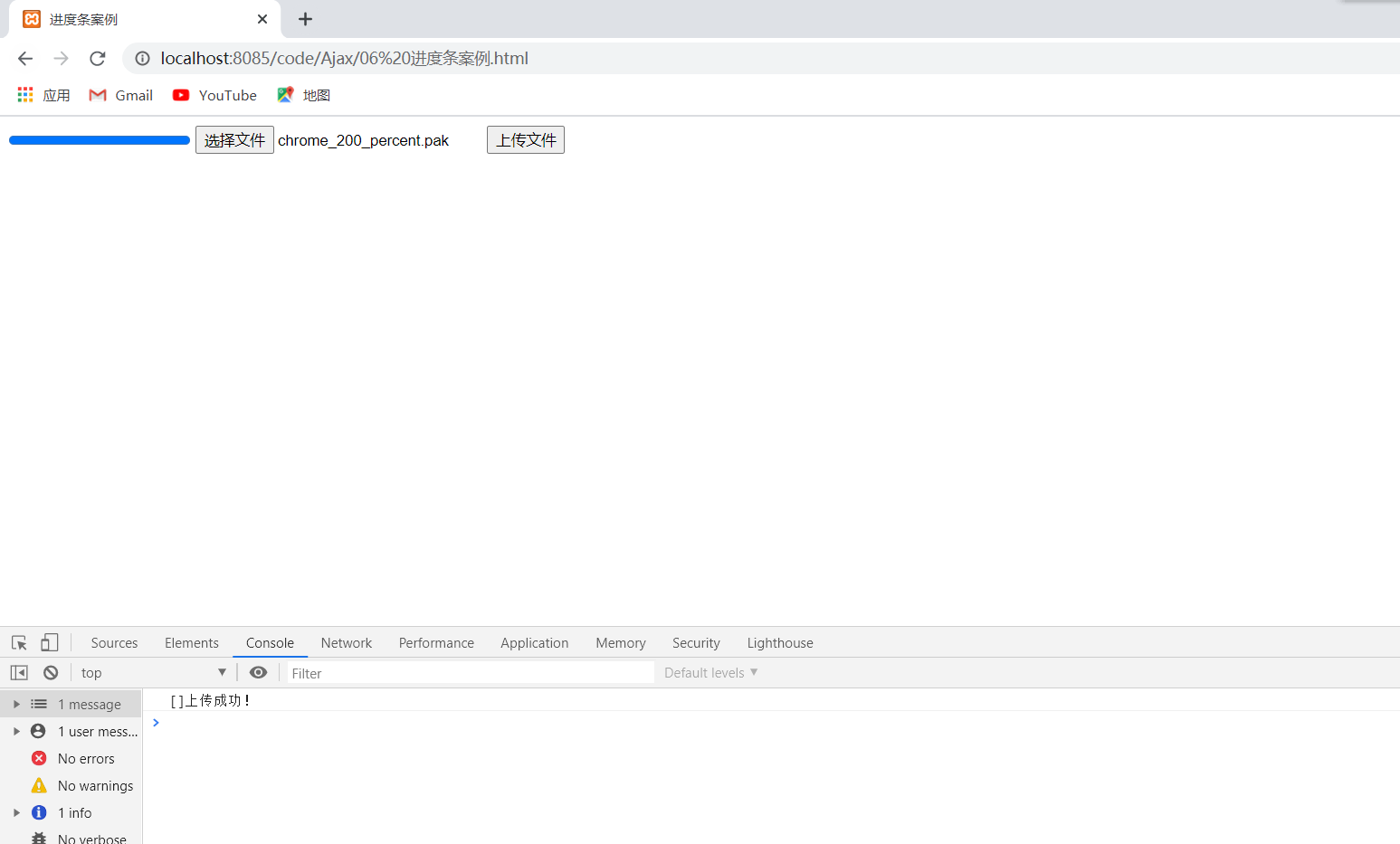
Task: Switch to the Performance tab
Action: click(436, 643)
